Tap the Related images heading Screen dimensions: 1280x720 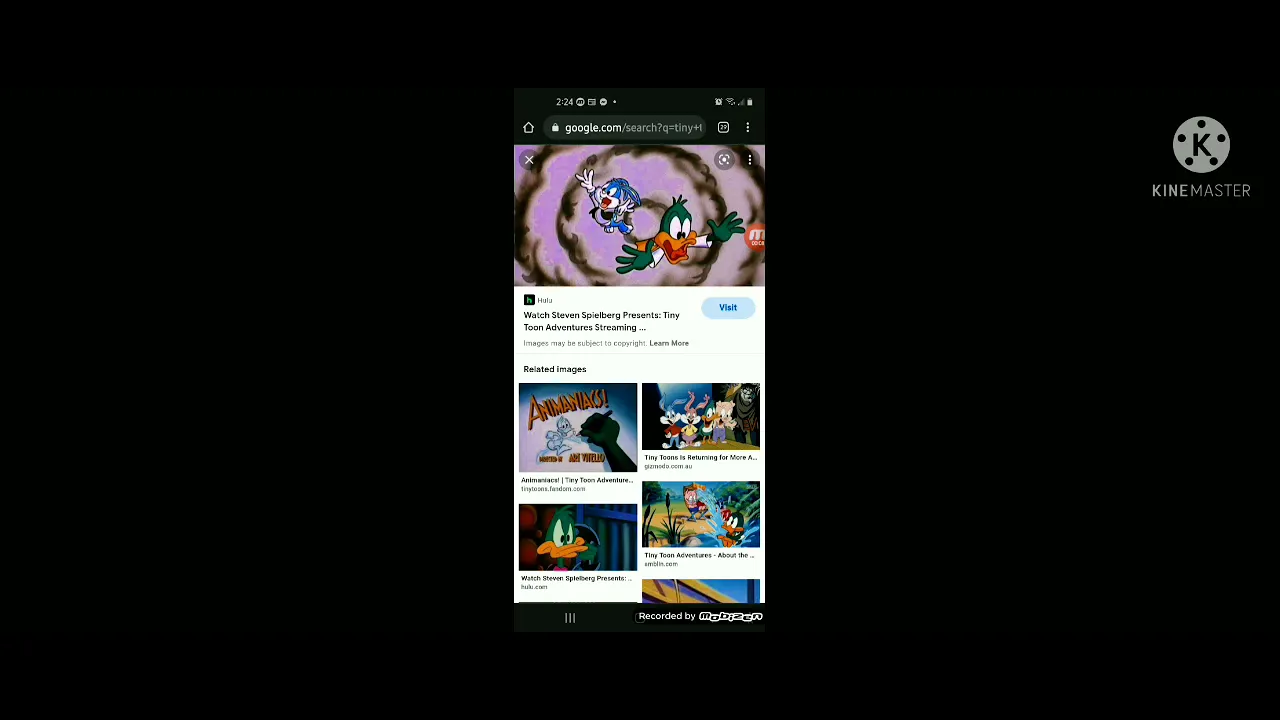click(555, 369)
